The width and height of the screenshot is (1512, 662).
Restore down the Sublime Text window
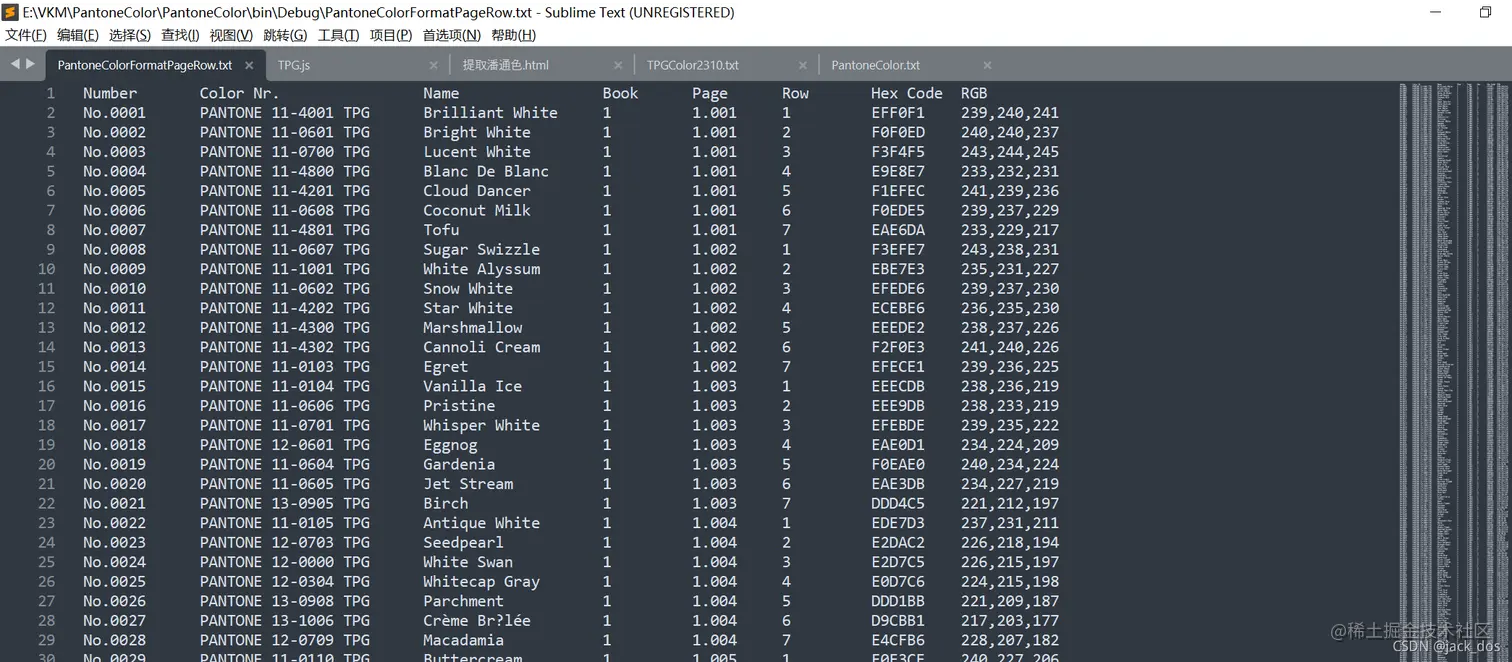click(1485, 12)
